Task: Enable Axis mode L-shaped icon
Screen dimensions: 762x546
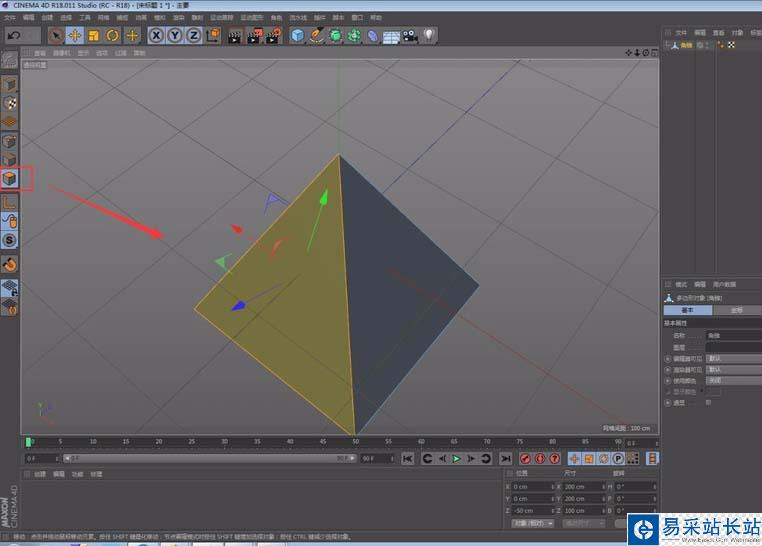Action: point(10,203)
